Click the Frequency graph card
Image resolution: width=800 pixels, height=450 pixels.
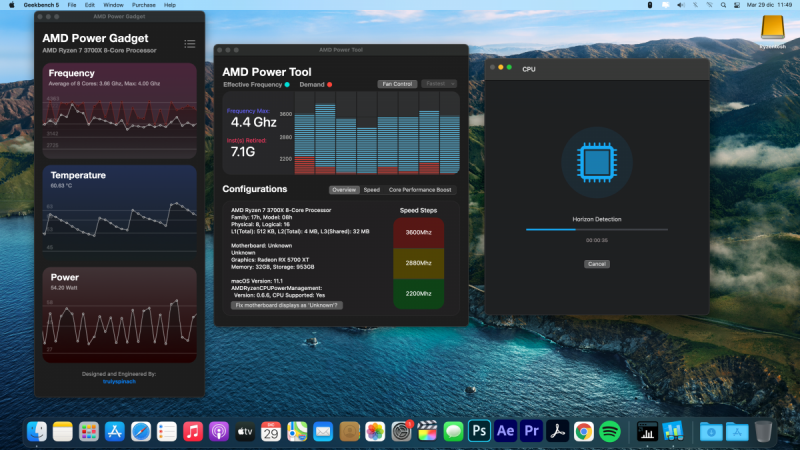(119, 111)
